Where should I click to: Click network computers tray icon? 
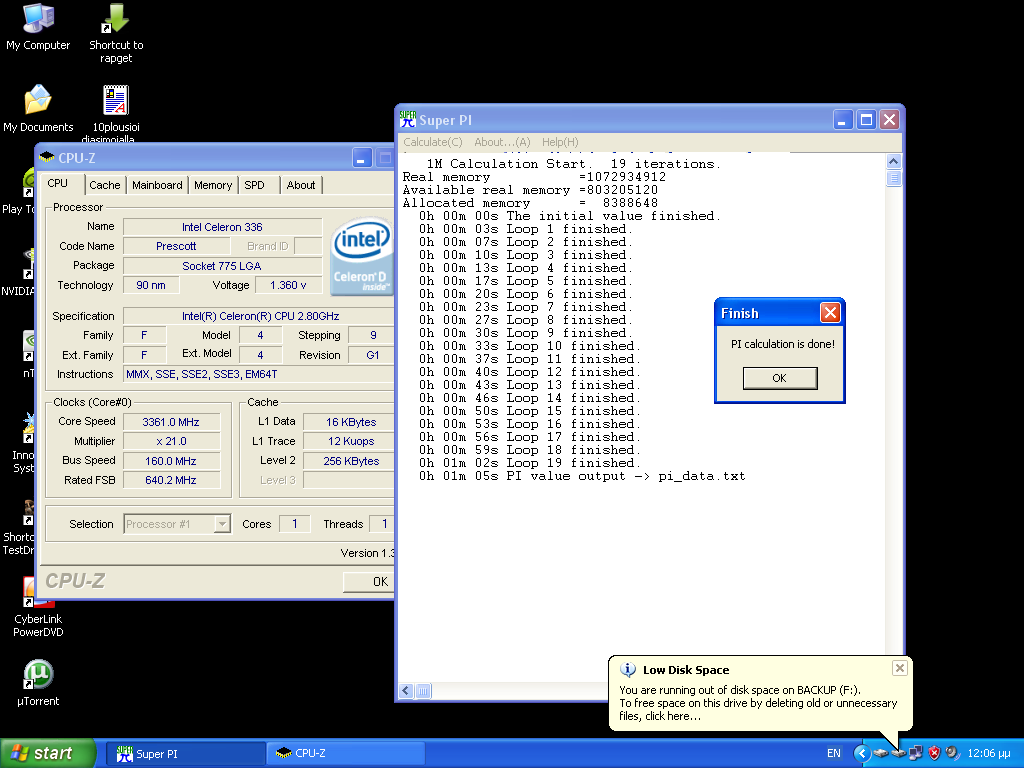[916, 753]
